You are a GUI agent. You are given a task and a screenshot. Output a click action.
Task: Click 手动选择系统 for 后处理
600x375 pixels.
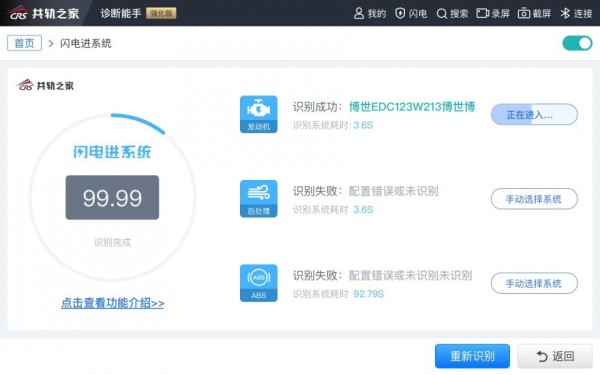tap(534, 199)
